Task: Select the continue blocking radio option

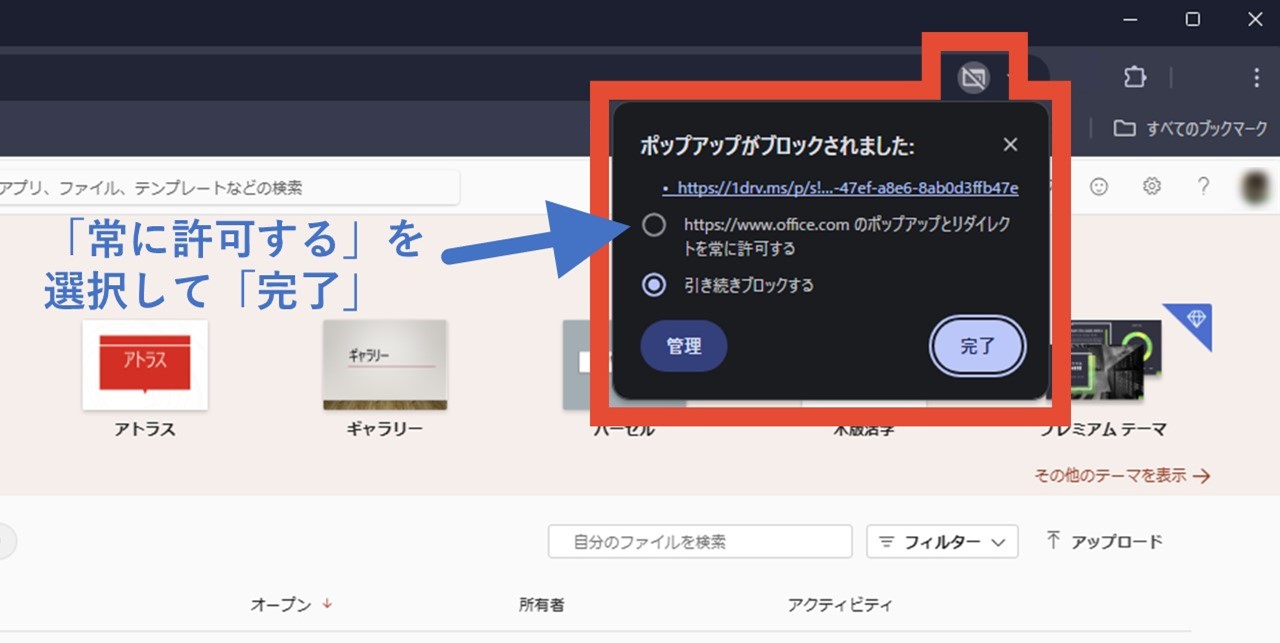Action: pyautogui.click(x=654, y=285)
